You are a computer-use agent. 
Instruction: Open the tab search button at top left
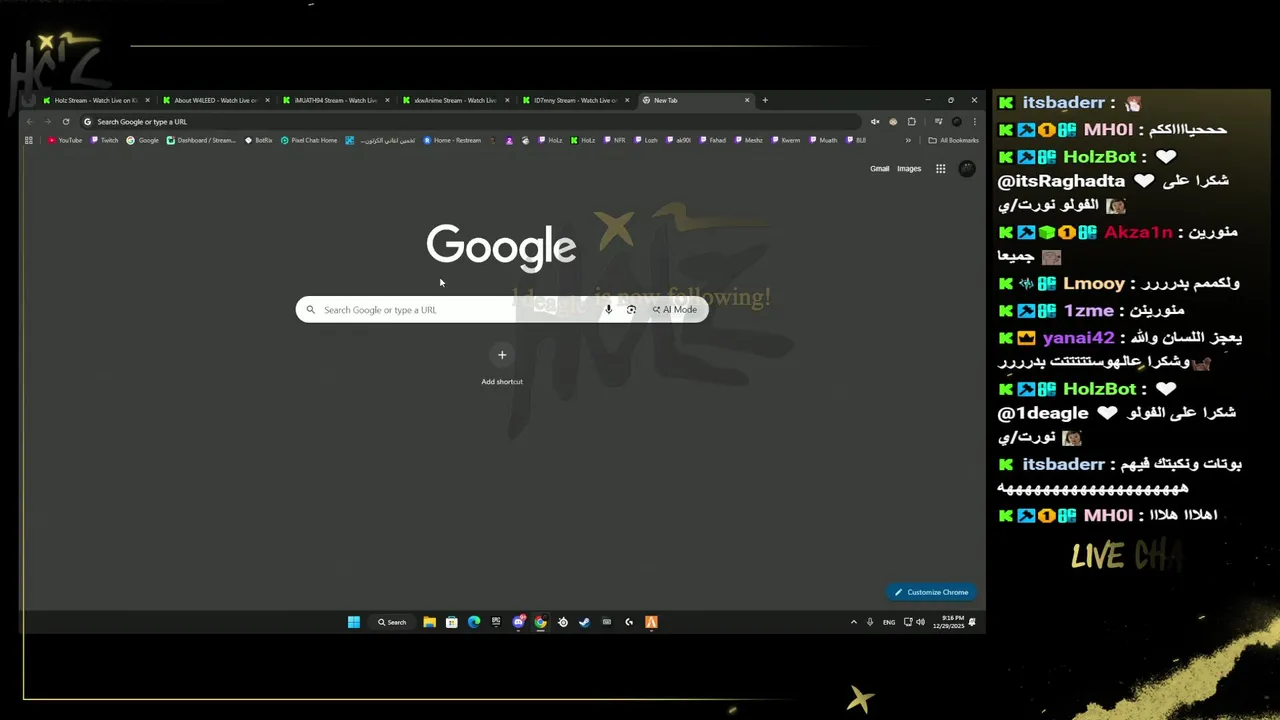click(x=29, y=100)
